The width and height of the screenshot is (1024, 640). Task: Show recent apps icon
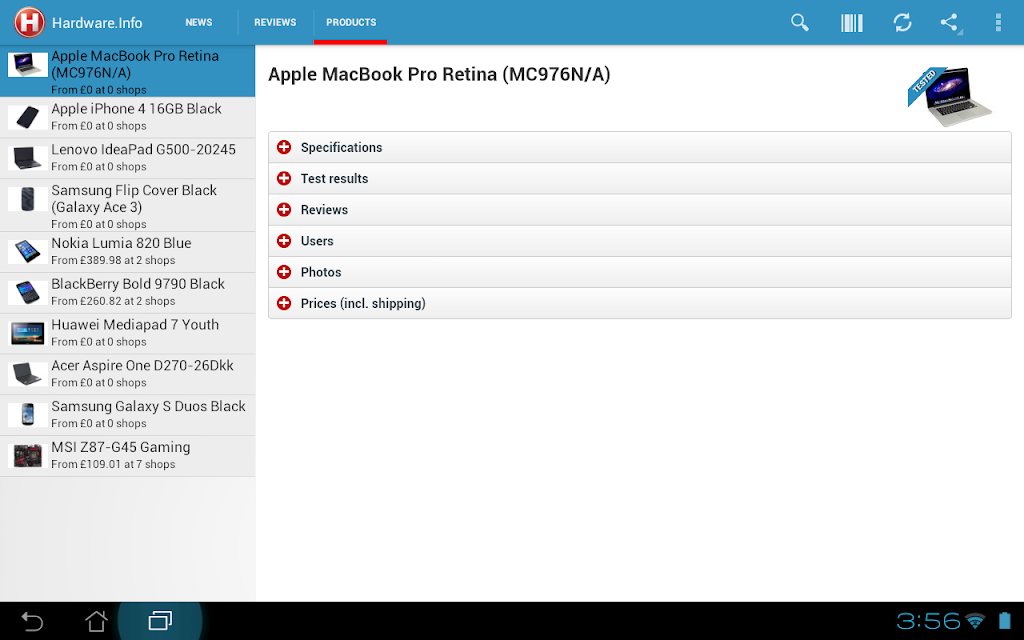click(160, 620)
